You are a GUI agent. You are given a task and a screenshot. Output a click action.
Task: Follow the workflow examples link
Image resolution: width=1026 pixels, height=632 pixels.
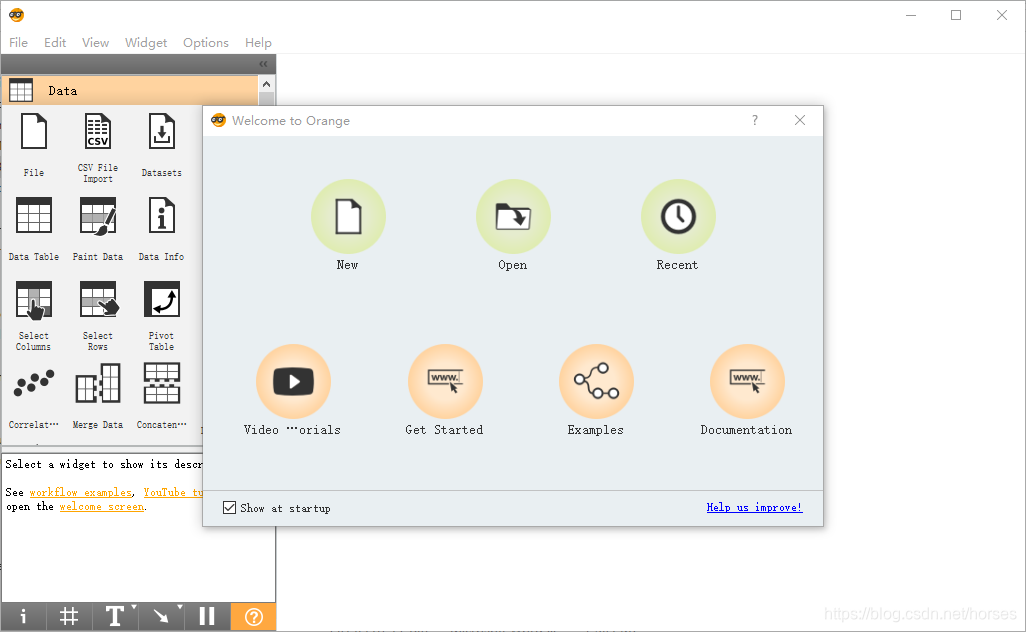(x=80, y=492)
